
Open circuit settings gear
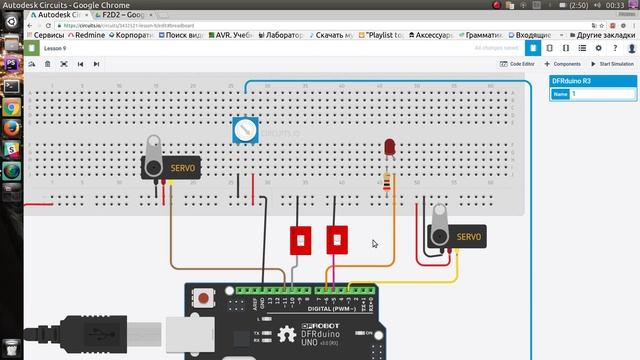point(598,48)
